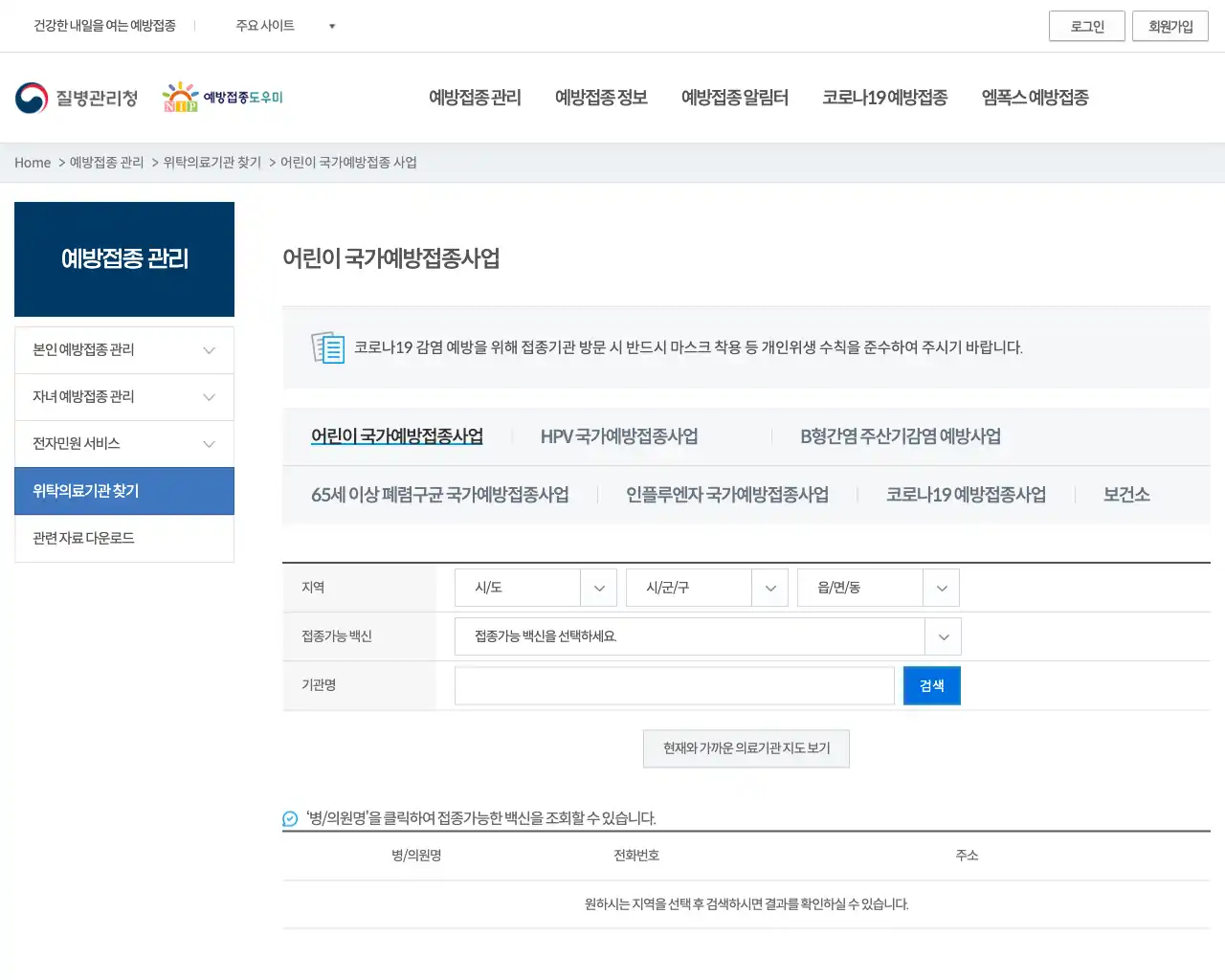Expand the 전자민원 서비스 sidebar section

pyautogui.click(x=123, y=443)
